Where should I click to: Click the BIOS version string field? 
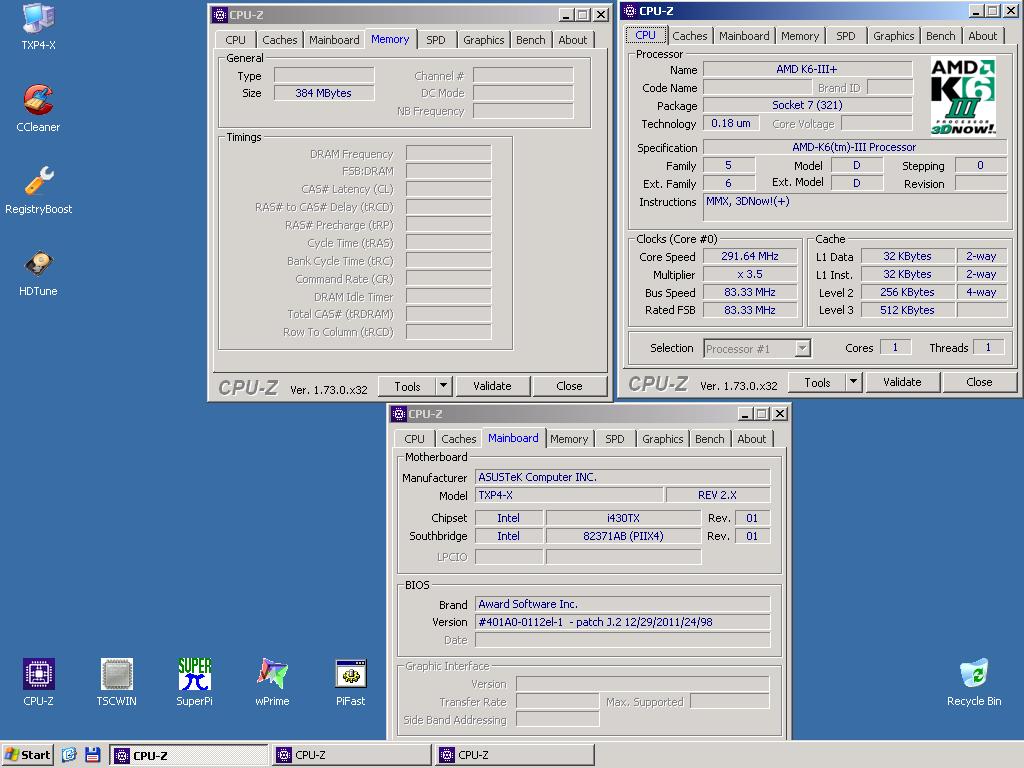click(622, 622)
